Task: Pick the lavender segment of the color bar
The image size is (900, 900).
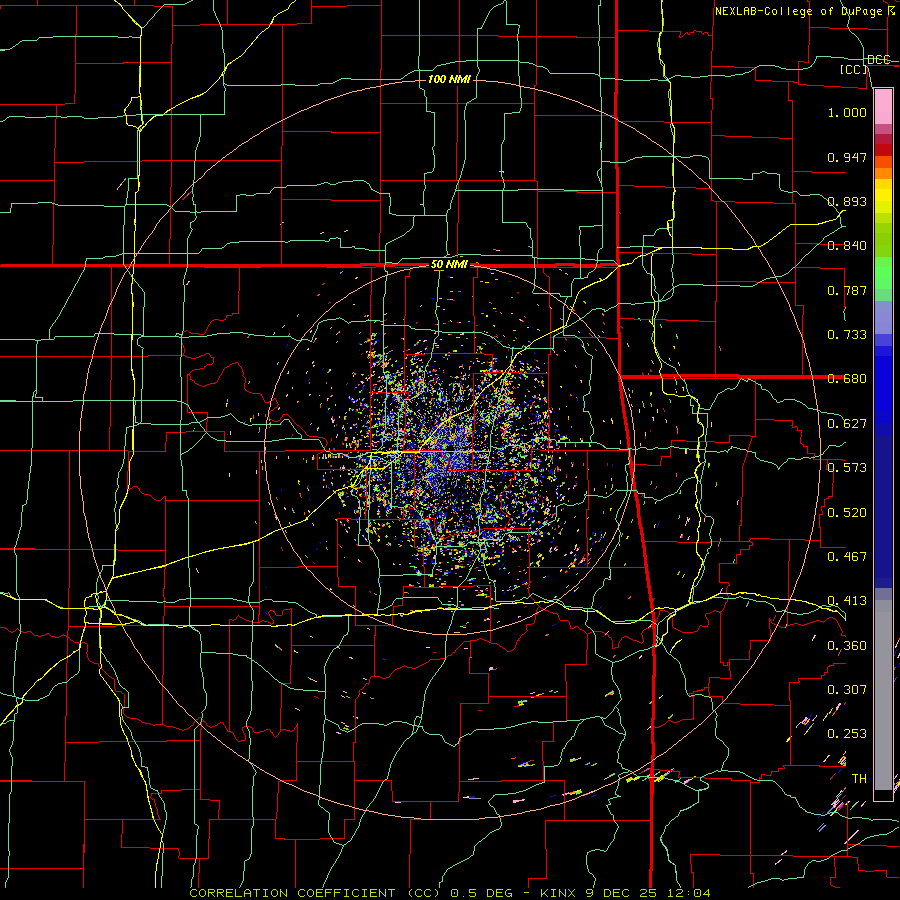Action: [883, 317]
